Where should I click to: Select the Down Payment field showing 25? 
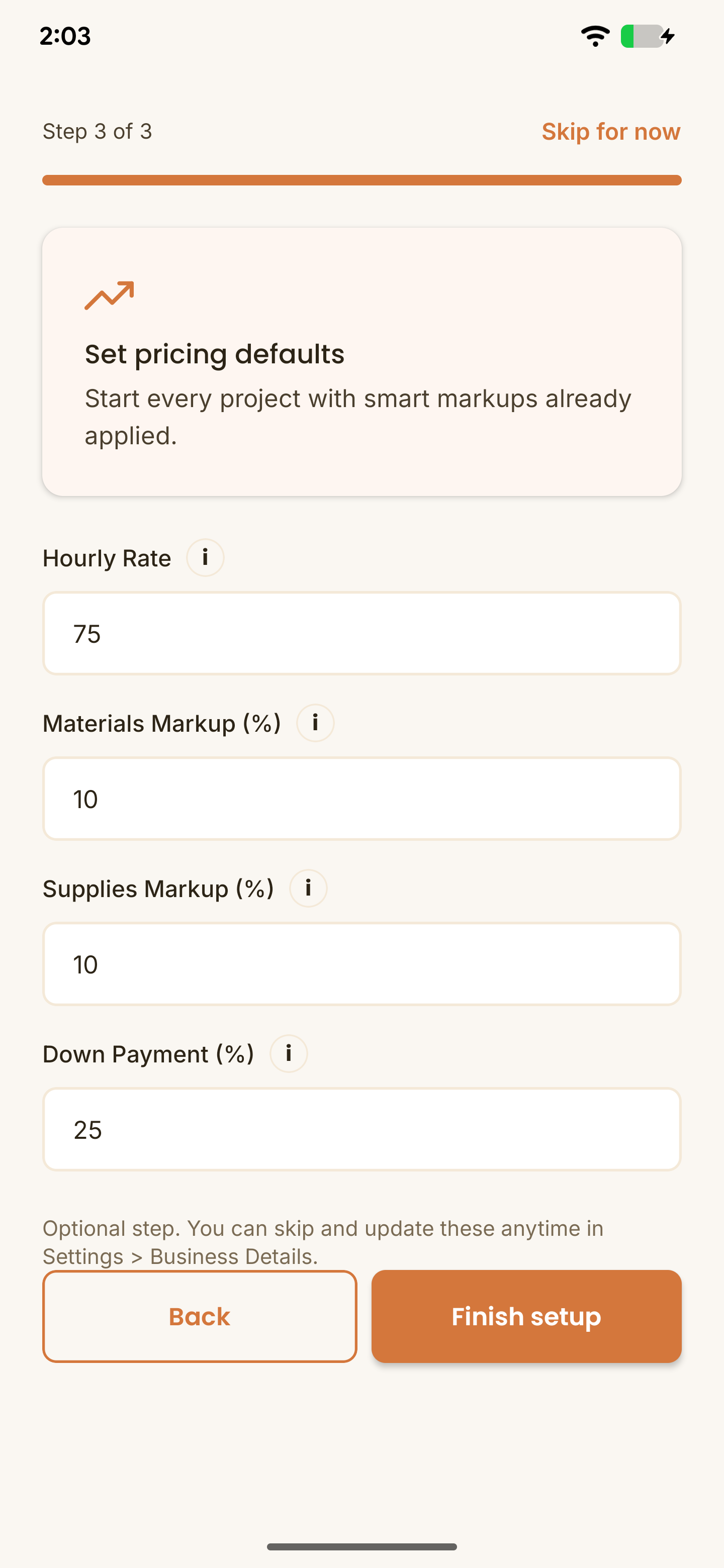click(x=361, y=1130)
